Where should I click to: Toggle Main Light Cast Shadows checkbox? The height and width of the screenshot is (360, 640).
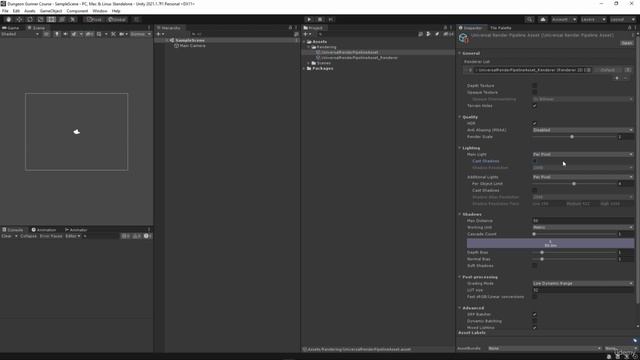click(x=535, y=161)
